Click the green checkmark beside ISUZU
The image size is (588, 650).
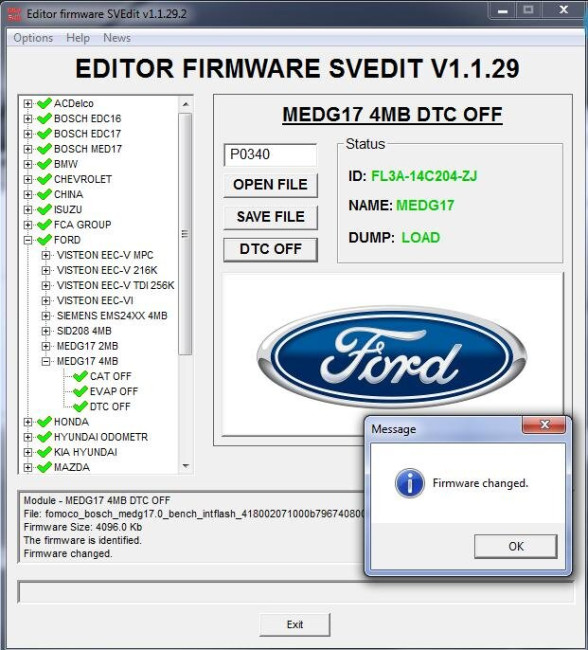pos(44,209)
